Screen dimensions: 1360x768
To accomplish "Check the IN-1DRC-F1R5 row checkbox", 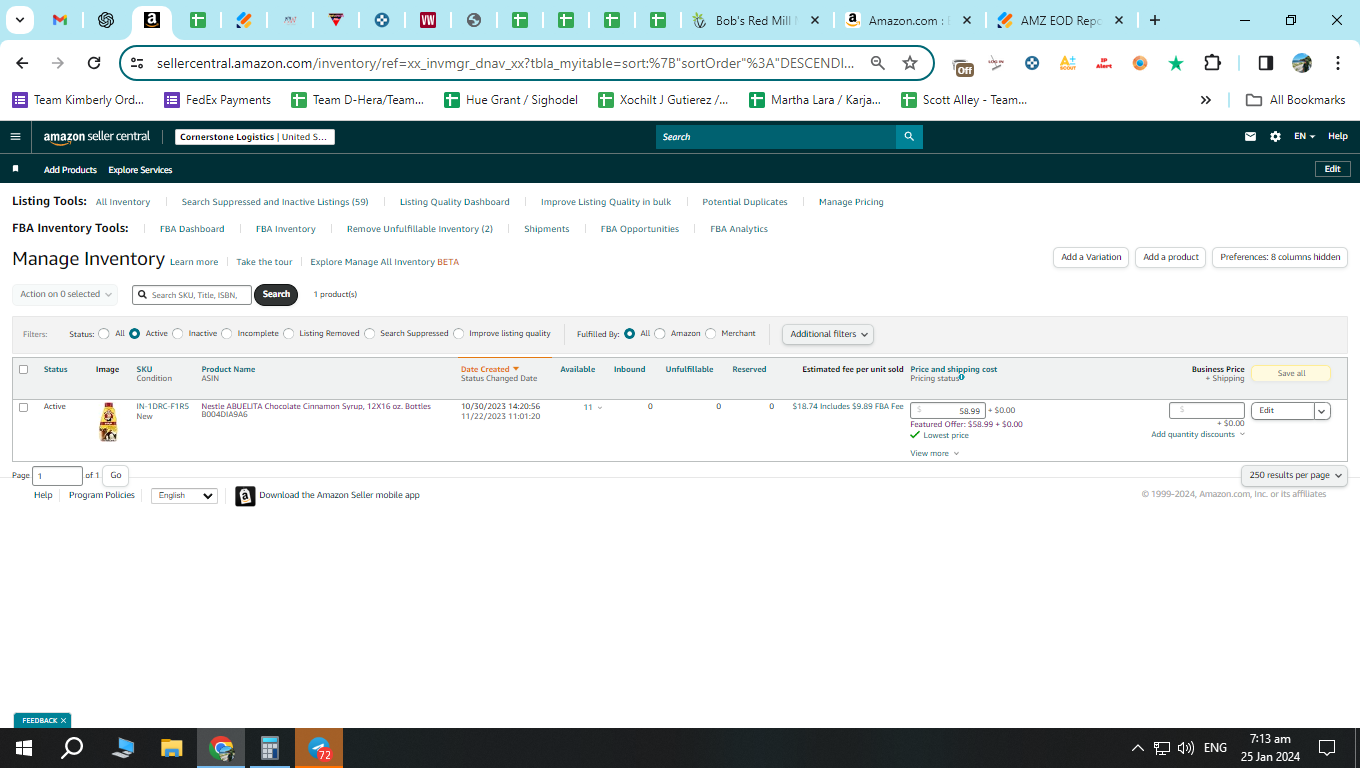I will tap(24, 407).
